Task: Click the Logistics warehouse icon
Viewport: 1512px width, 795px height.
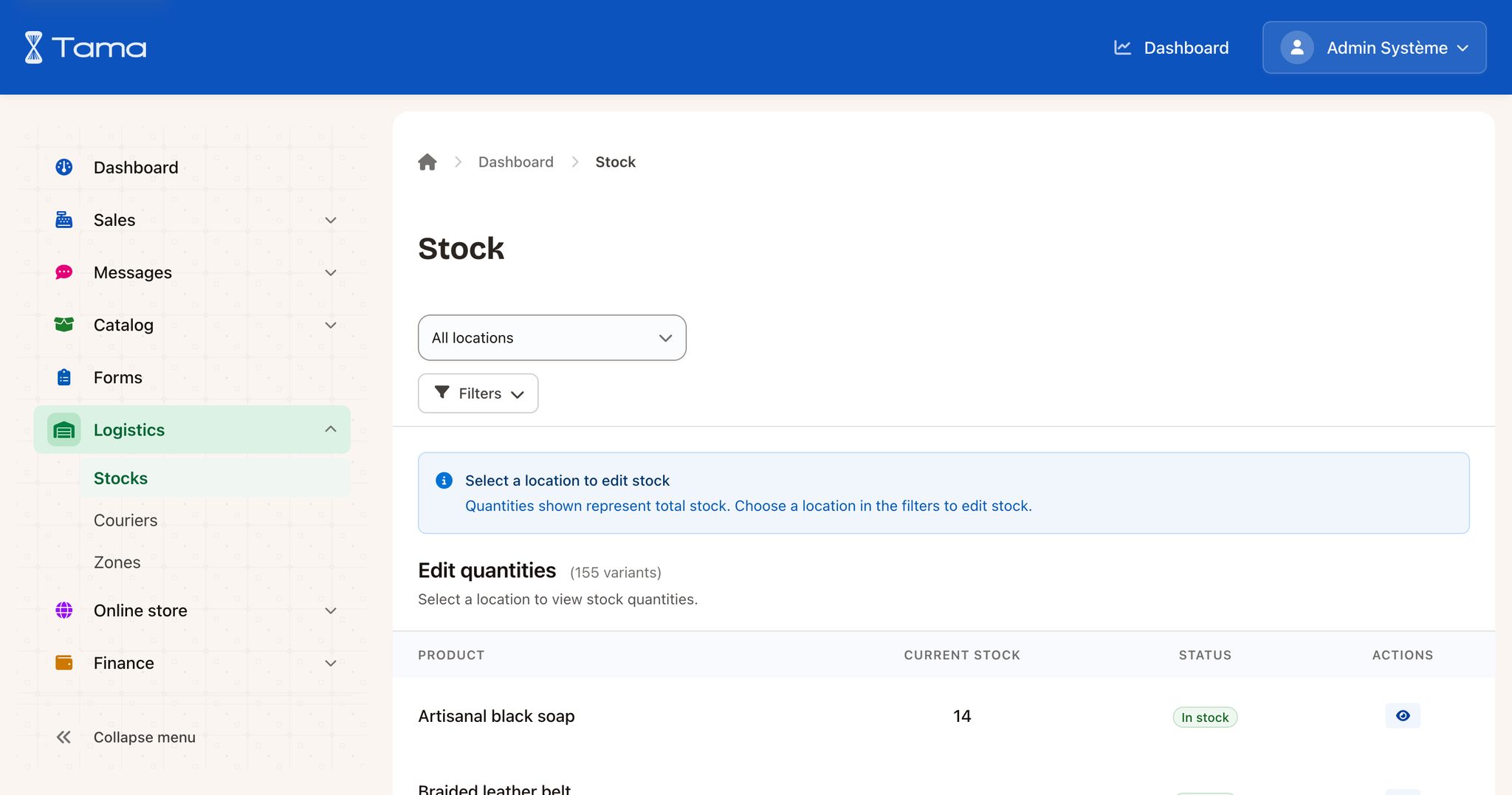Action: tap(64, 430)
